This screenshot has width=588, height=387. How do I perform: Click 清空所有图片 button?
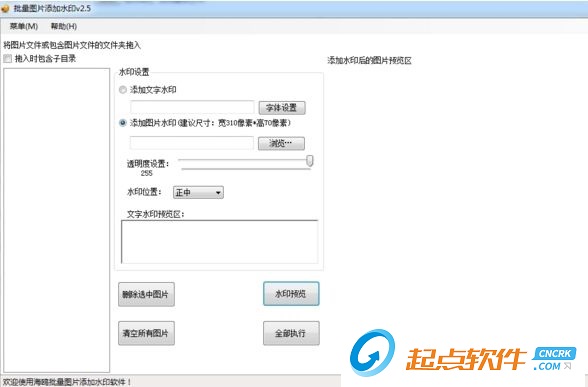coord(146,333)
